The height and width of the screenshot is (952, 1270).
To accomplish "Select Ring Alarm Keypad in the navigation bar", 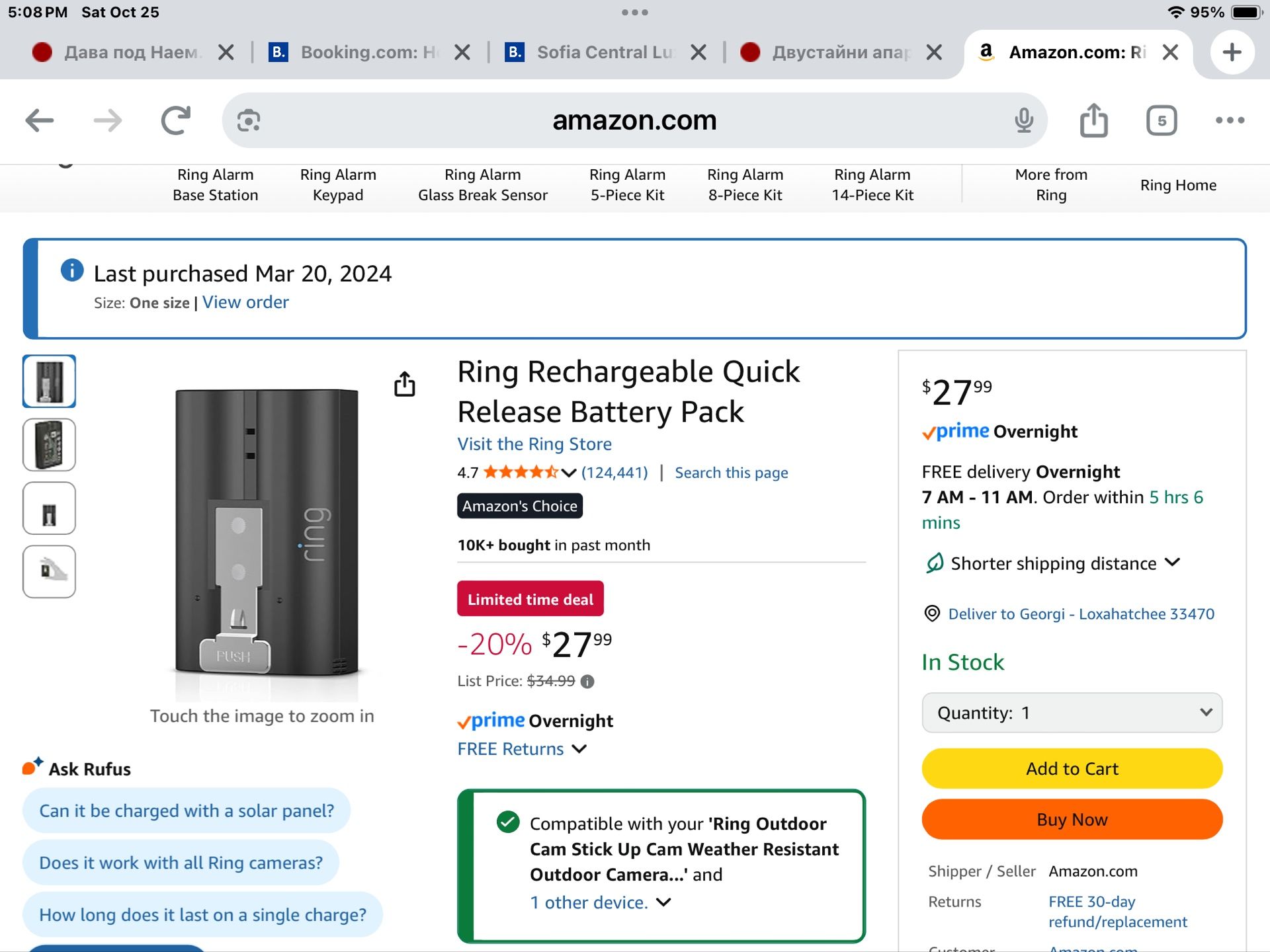I will pyautogui.click(x=338, y=185).
